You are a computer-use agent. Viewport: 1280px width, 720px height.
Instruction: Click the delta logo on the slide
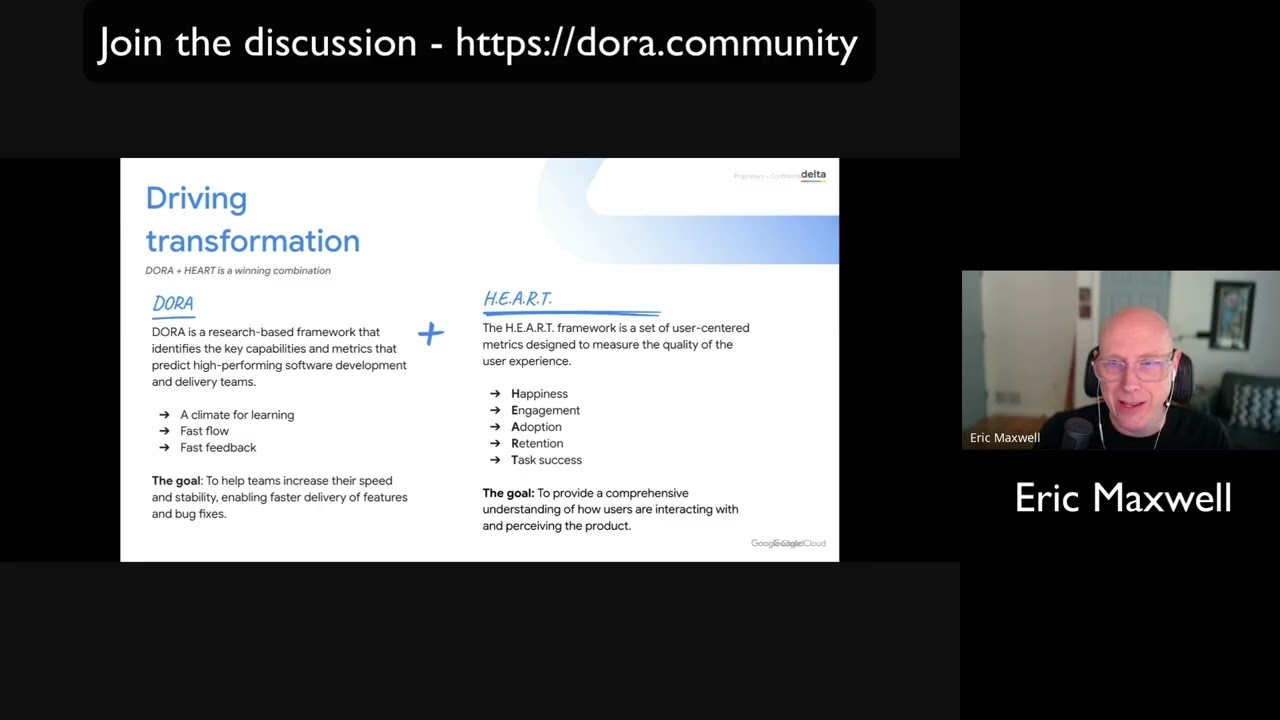pos(813,174)
